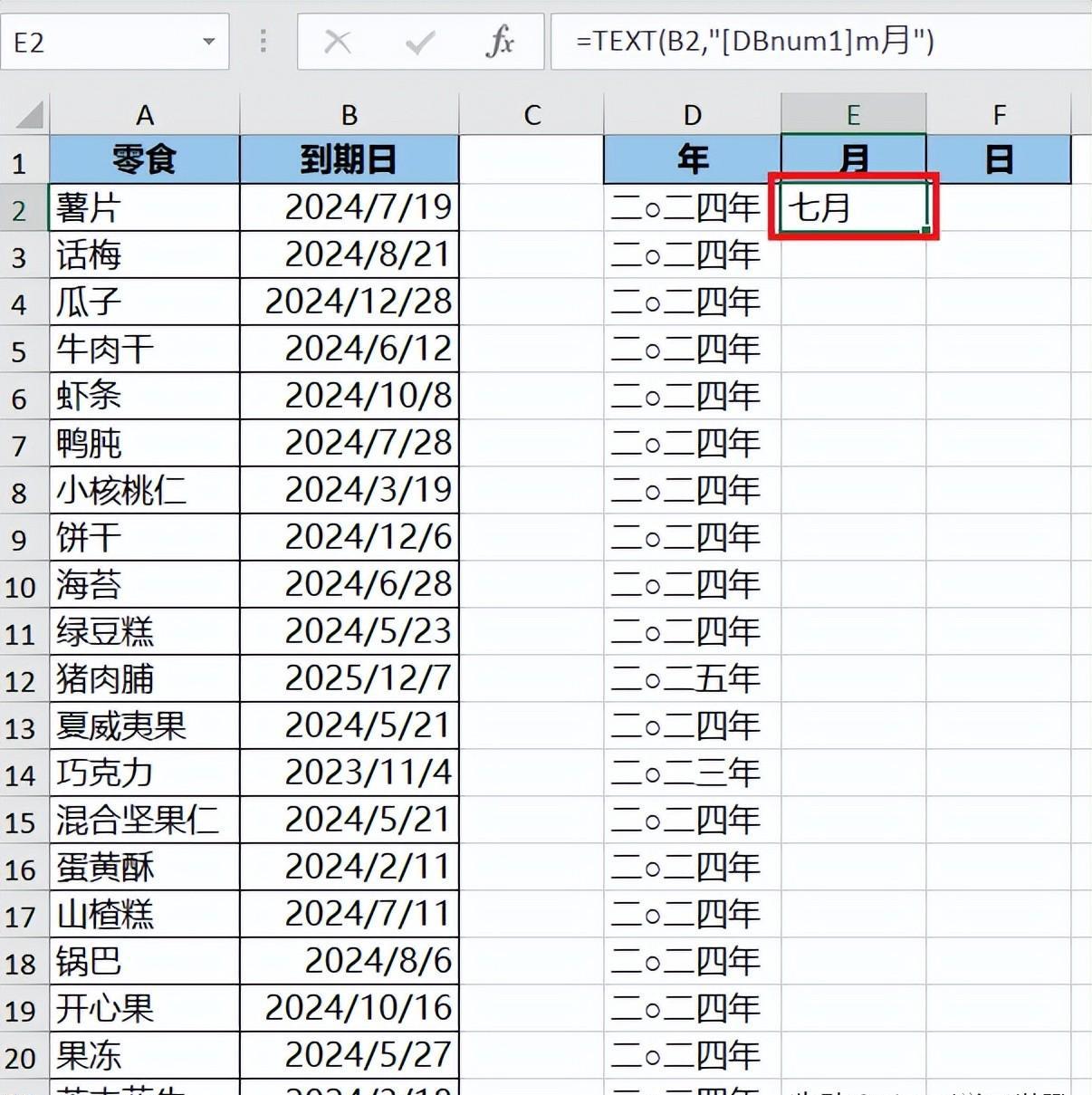Click header cell 月

pyautogui.click(x=854, y=158)
